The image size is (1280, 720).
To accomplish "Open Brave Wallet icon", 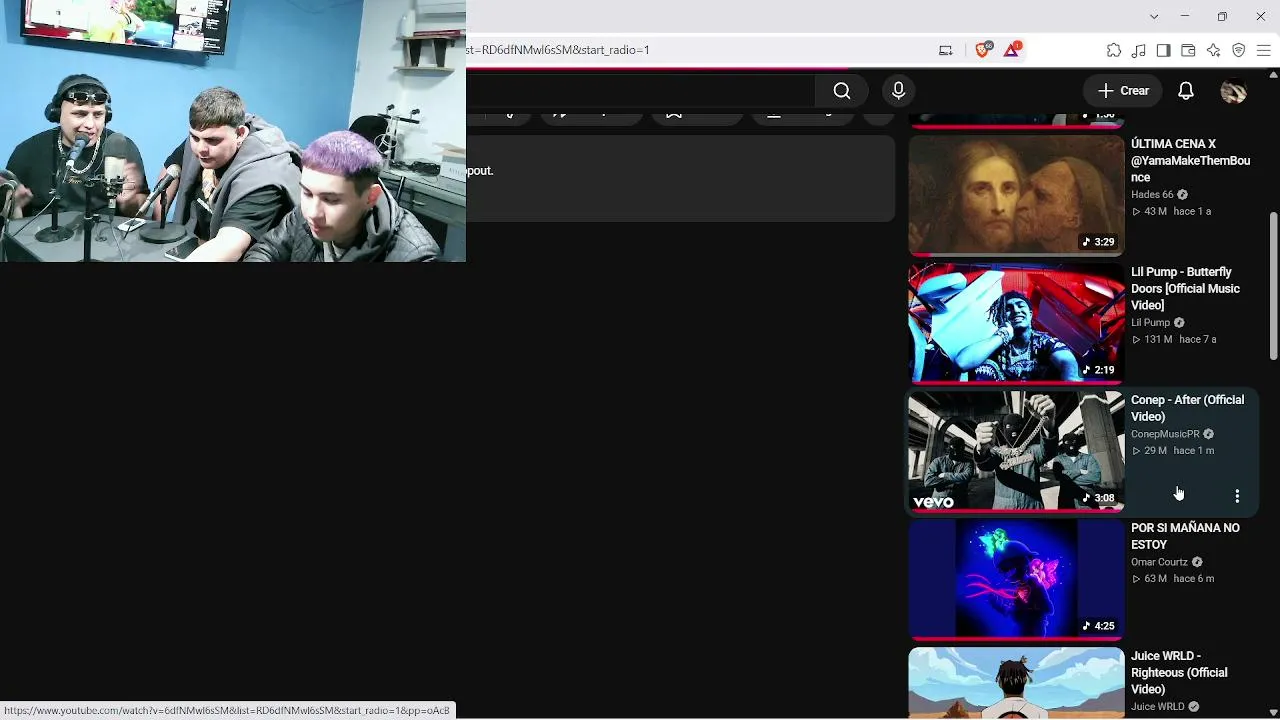I will [1189, 50].
